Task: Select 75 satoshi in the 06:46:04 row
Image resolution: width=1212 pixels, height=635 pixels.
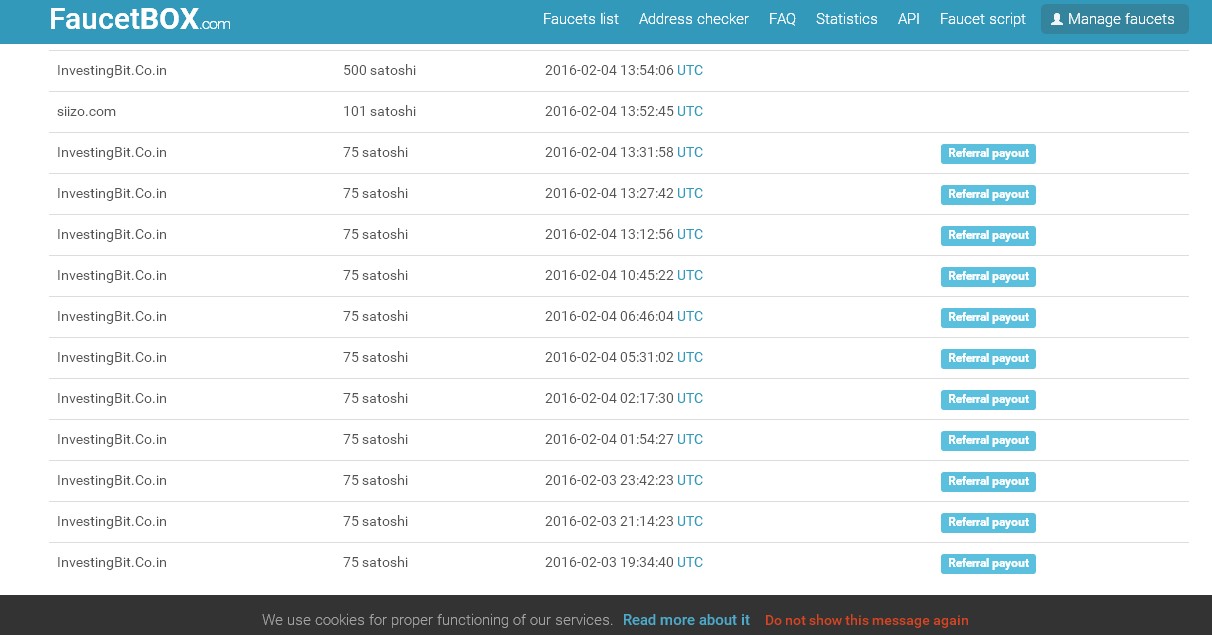Action: pos(375,316)
